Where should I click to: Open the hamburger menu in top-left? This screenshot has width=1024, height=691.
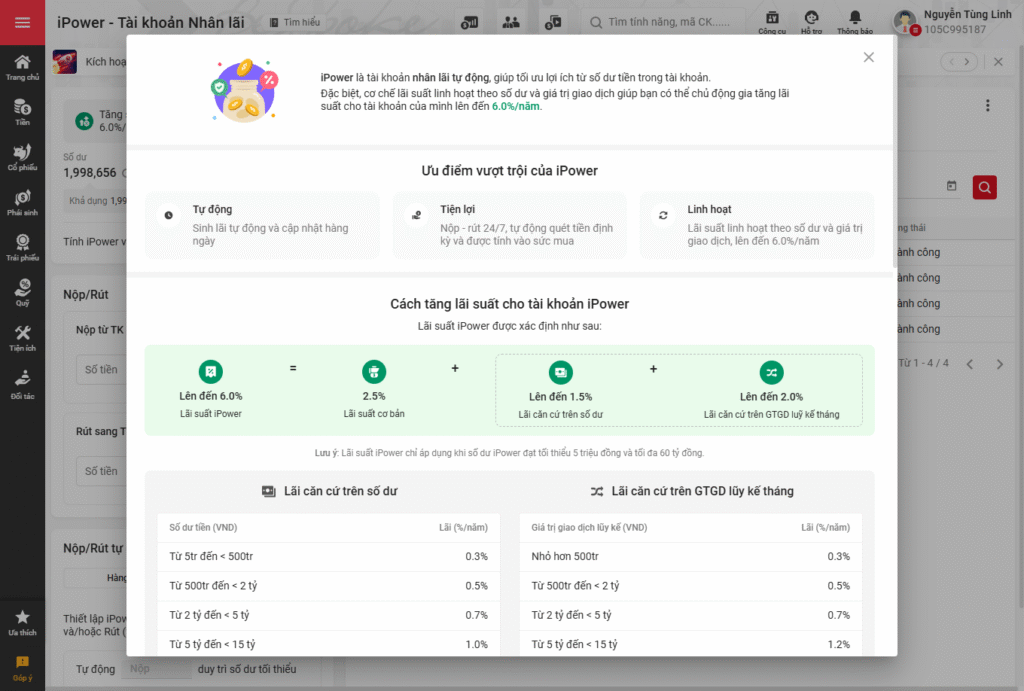[22, 23]
